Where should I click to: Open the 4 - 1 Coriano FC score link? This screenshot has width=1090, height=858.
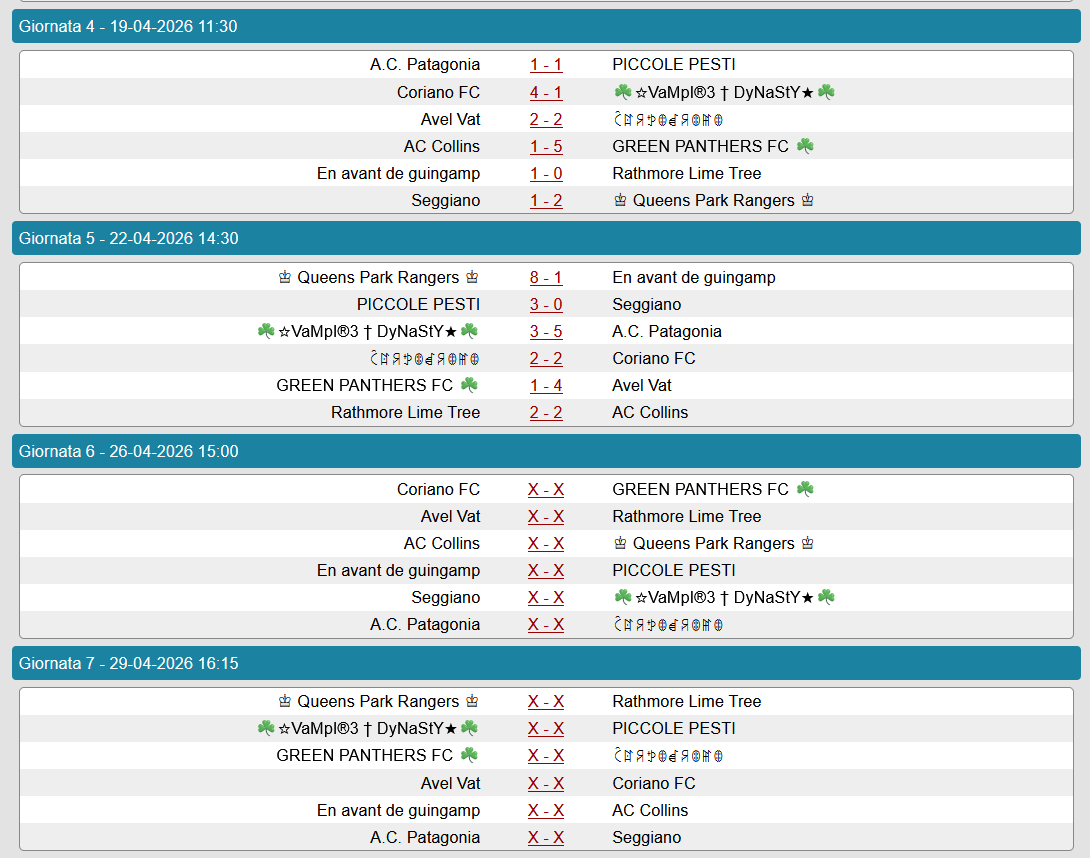(x=546, y=92)
